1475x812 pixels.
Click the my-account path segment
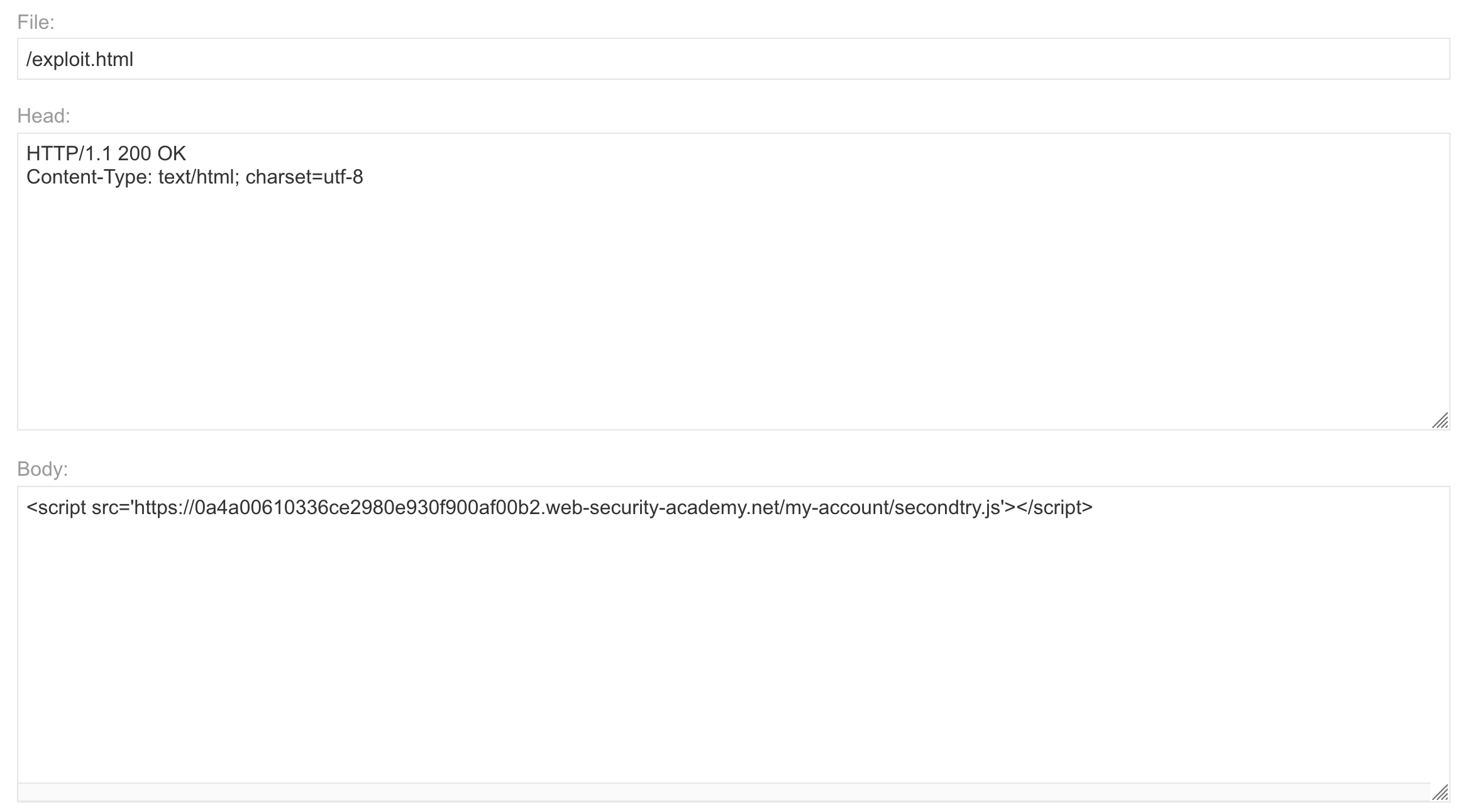(837, 507)
